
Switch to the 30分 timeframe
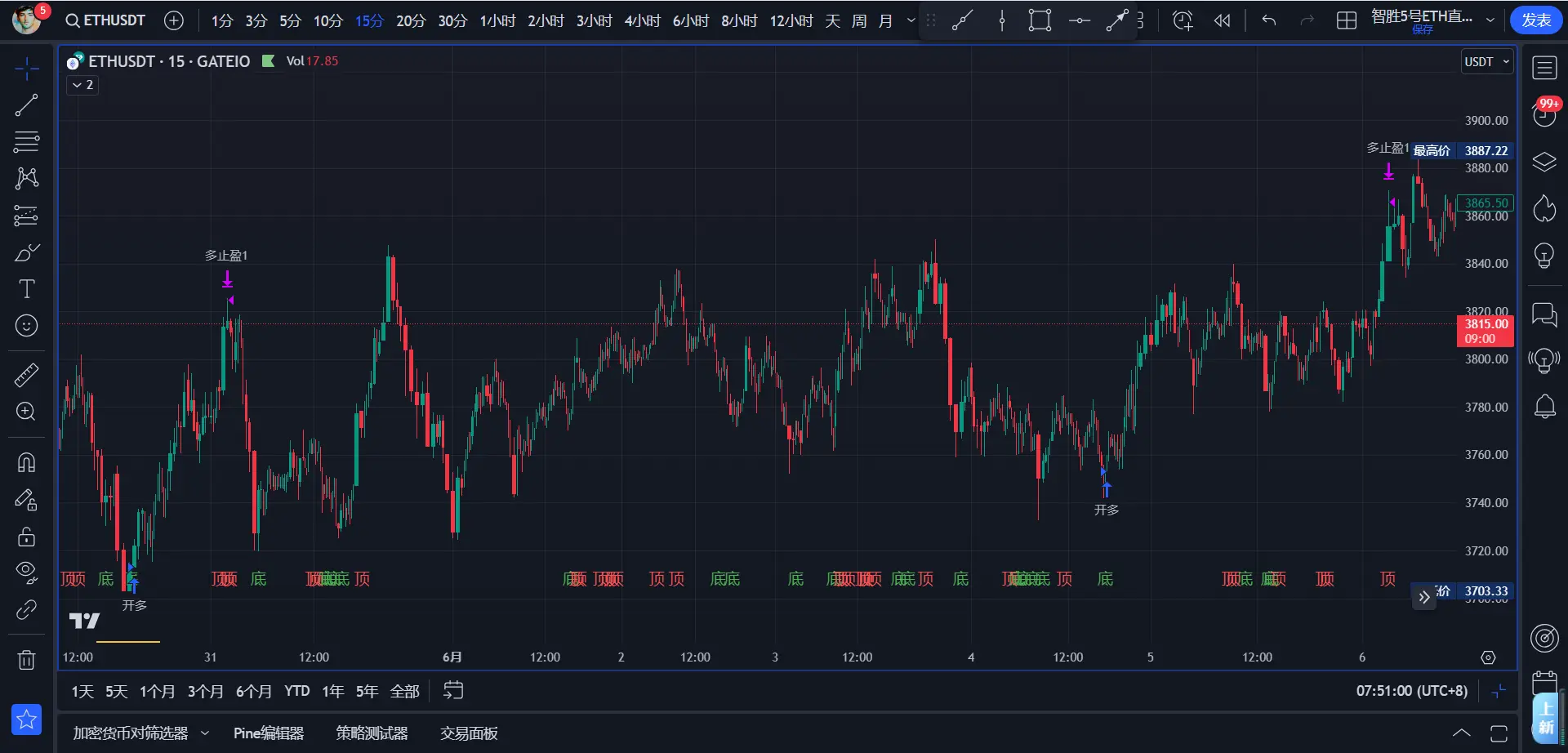coord(452,20)
